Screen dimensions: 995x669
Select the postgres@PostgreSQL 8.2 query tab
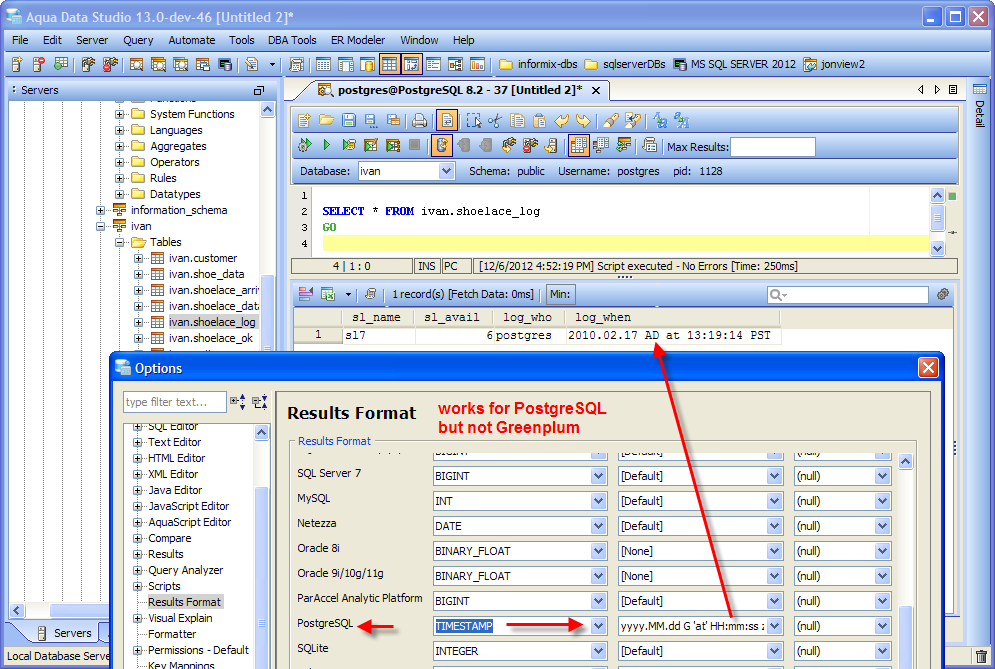[x=459, y=90]
